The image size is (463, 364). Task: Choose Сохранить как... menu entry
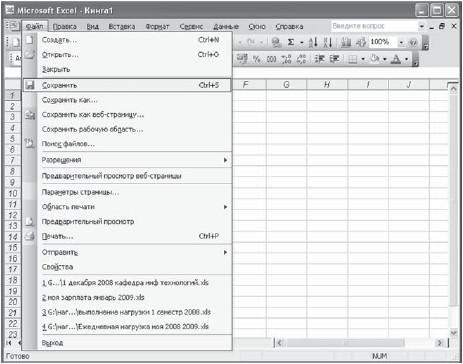pos(128,100)
